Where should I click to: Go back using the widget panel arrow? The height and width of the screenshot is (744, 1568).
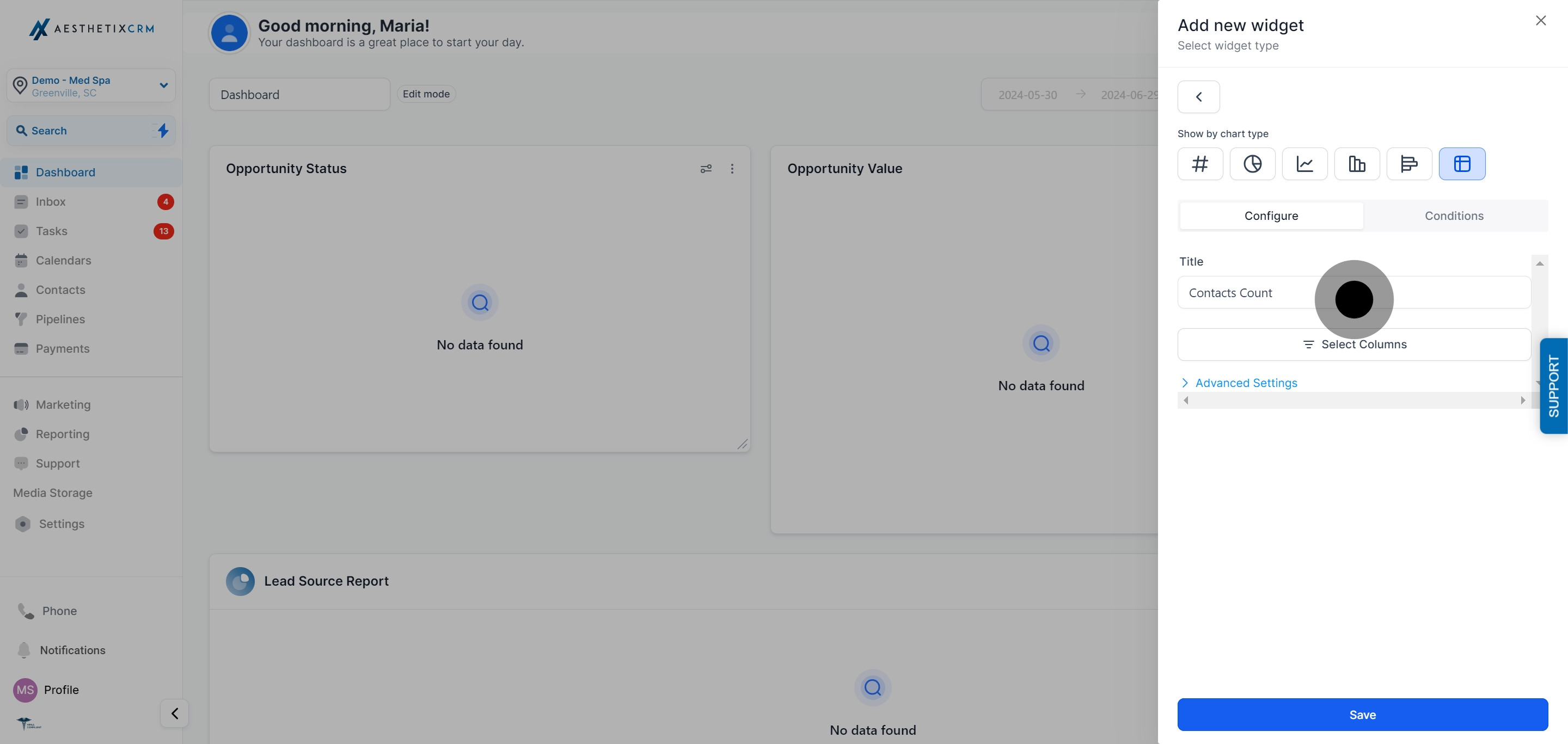[x=1198, y=97]
